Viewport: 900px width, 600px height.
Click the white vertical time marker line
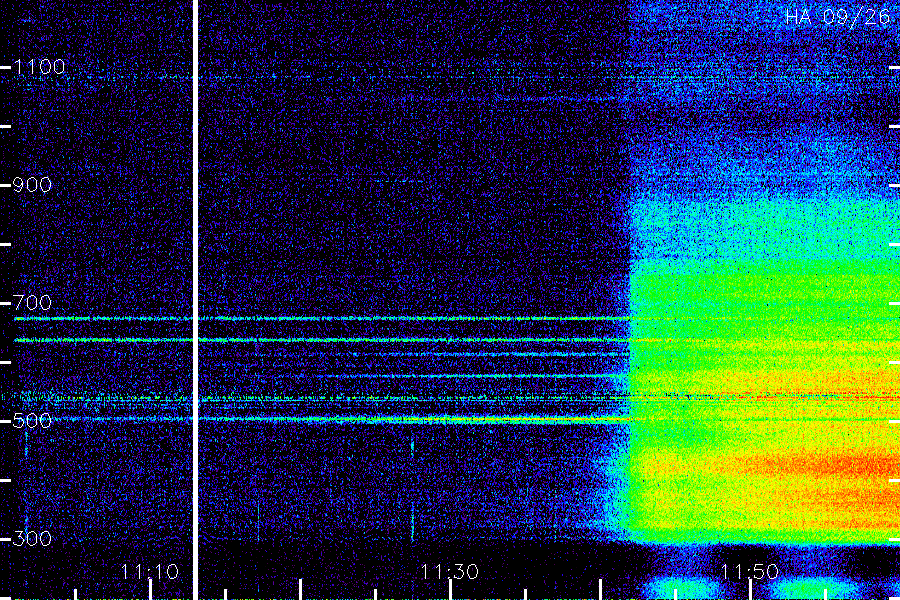point(195,300)
